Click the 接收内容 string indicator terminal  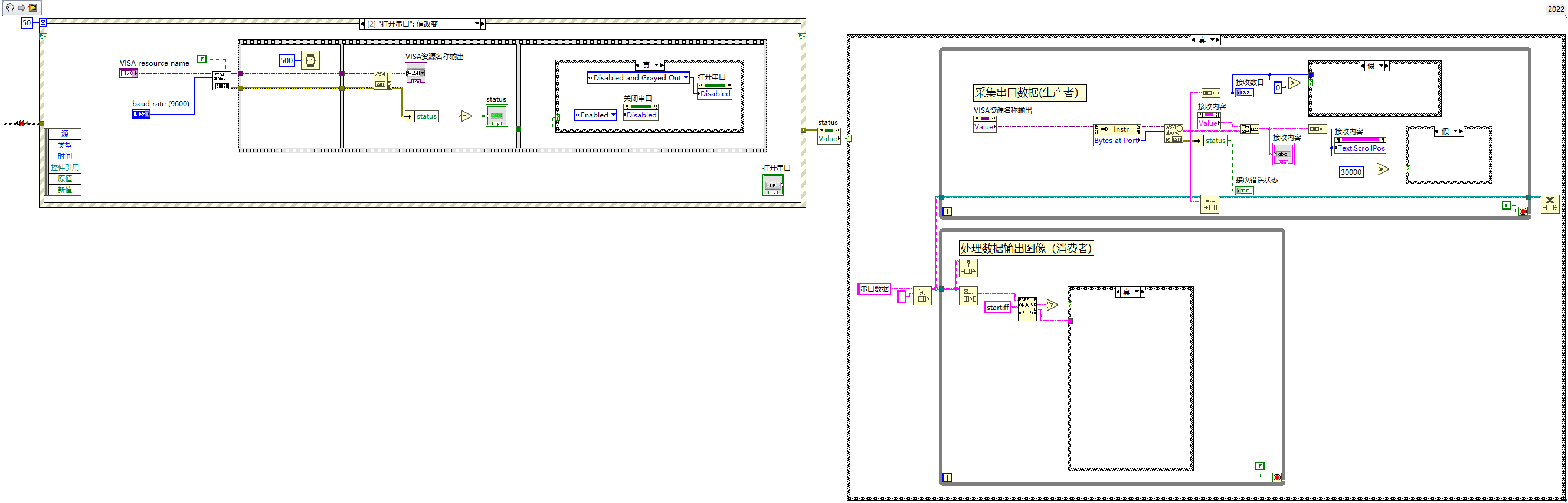coord(1283,154)
